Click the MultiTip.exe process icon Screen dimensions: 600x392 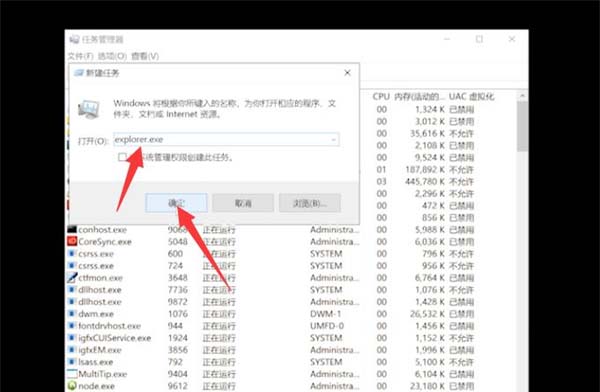(x=72, y=374)
